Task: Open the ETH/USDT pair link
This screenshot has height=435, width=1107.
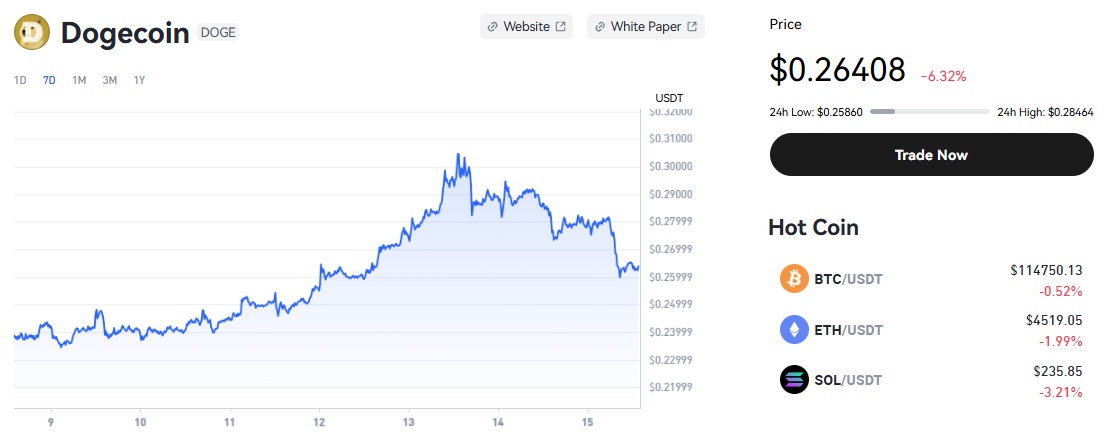Action: [848, 329]
